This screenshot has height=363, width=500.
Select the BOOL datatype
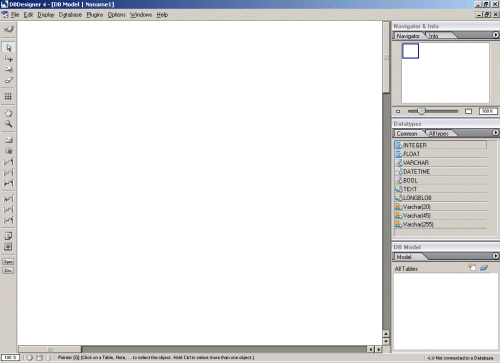[x=440, y=180]
